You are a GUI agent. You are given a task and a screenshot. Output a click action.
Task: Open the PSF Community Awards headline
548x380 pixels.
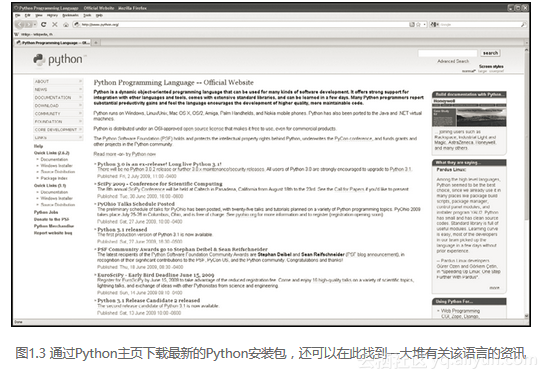click(x=182, y=250)
